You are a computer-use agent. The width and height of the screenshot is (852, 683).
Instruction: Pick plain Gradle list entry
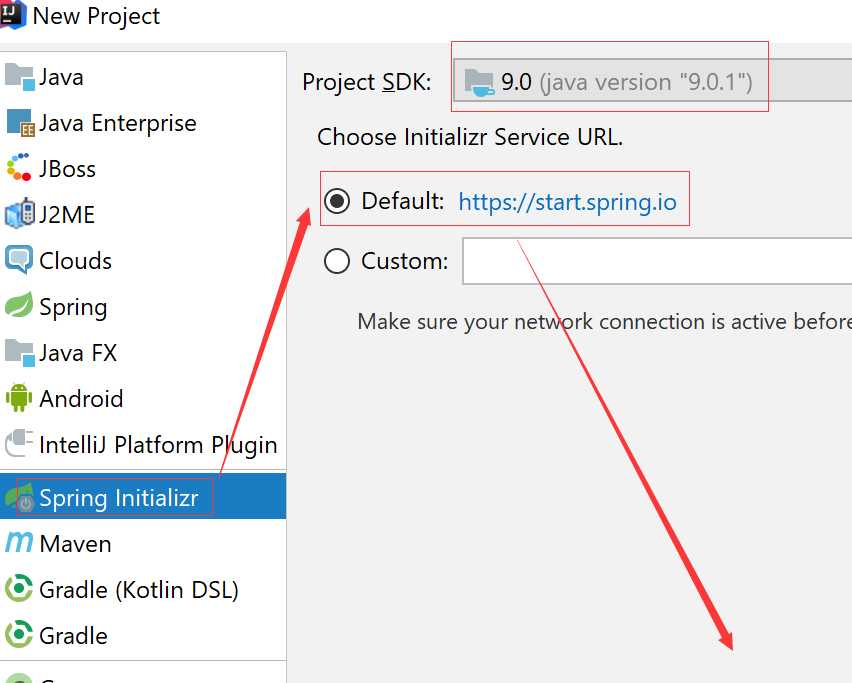pyautogui.click(x=73, y=636)
